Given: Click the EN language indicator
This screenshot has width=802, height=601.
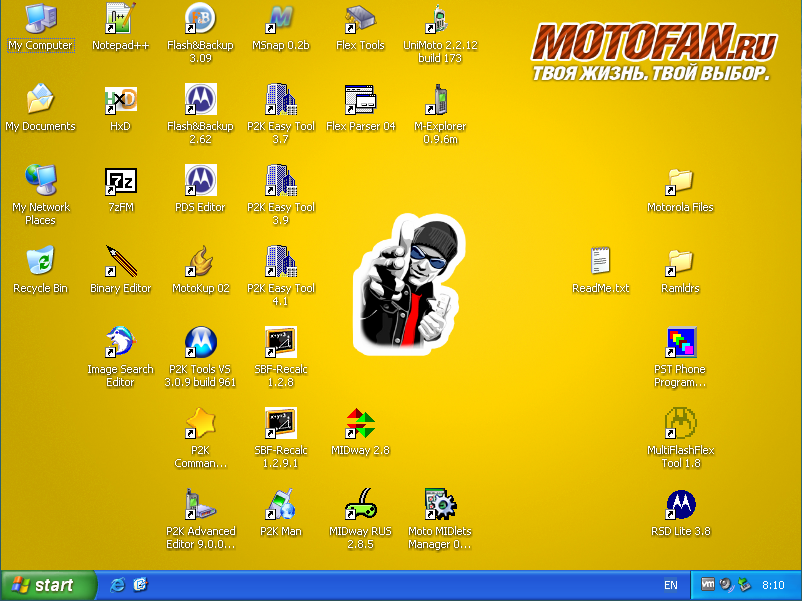Looking at the screenshot, I should 671,585.
